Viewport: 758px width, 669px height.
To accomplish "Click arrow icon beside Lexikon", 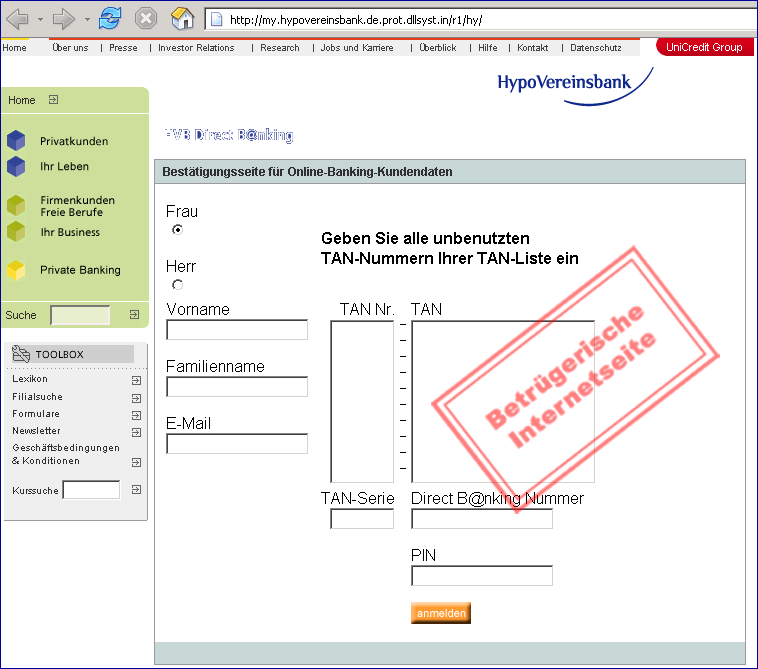I will [x=136, y=380].
